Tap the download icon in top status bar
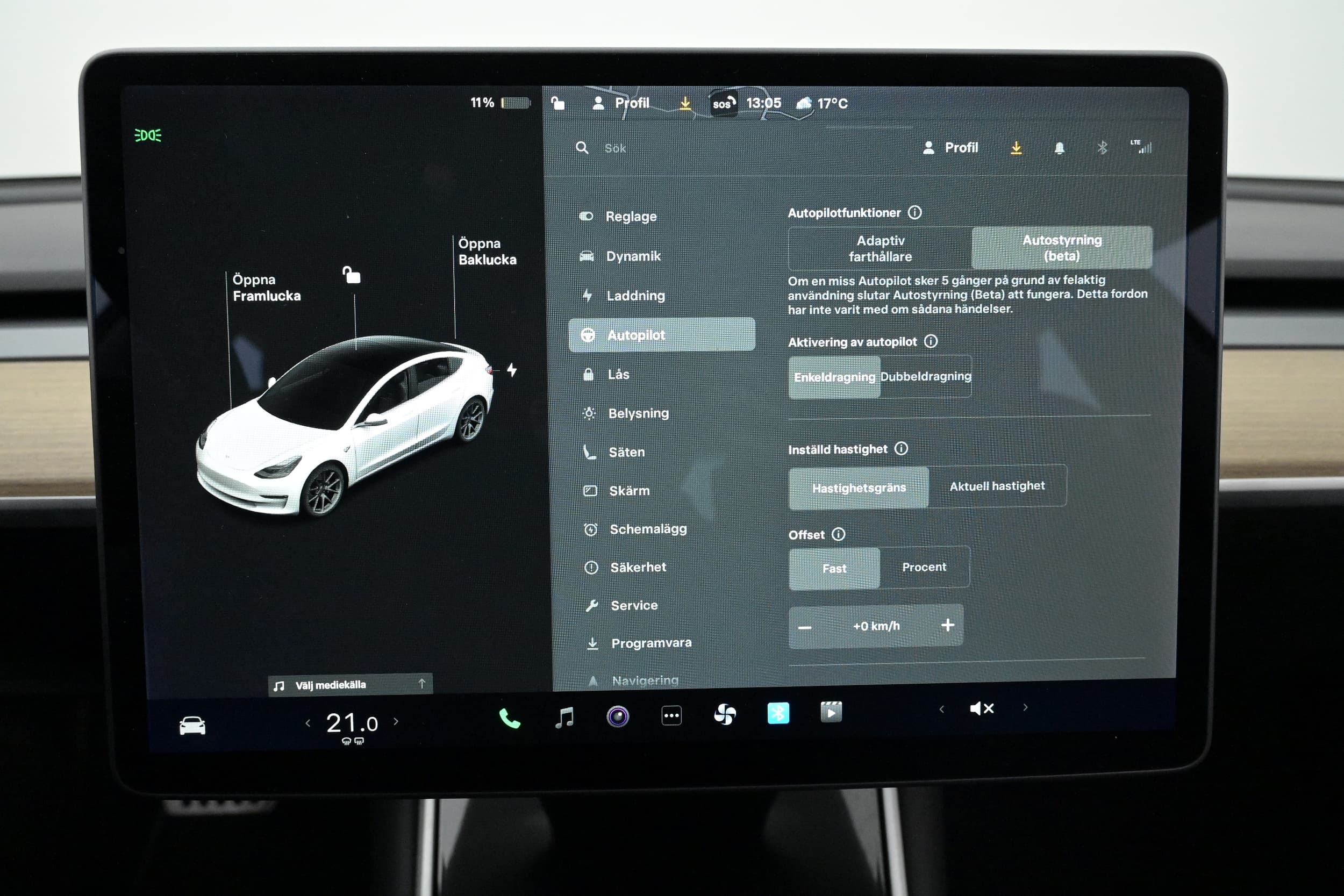 pyautogui.click(x=684, y=103)
